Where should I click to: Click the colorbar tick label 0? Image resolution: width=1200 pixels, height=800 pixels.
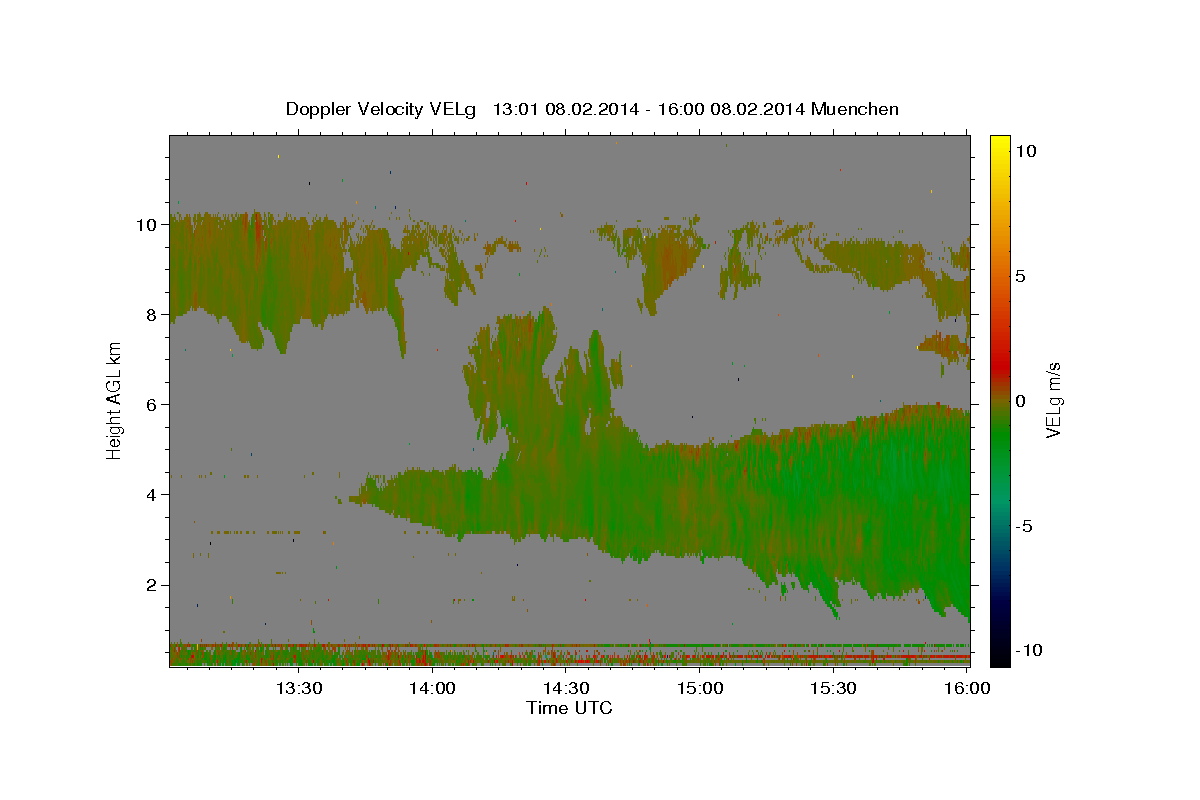(1020, 401)
